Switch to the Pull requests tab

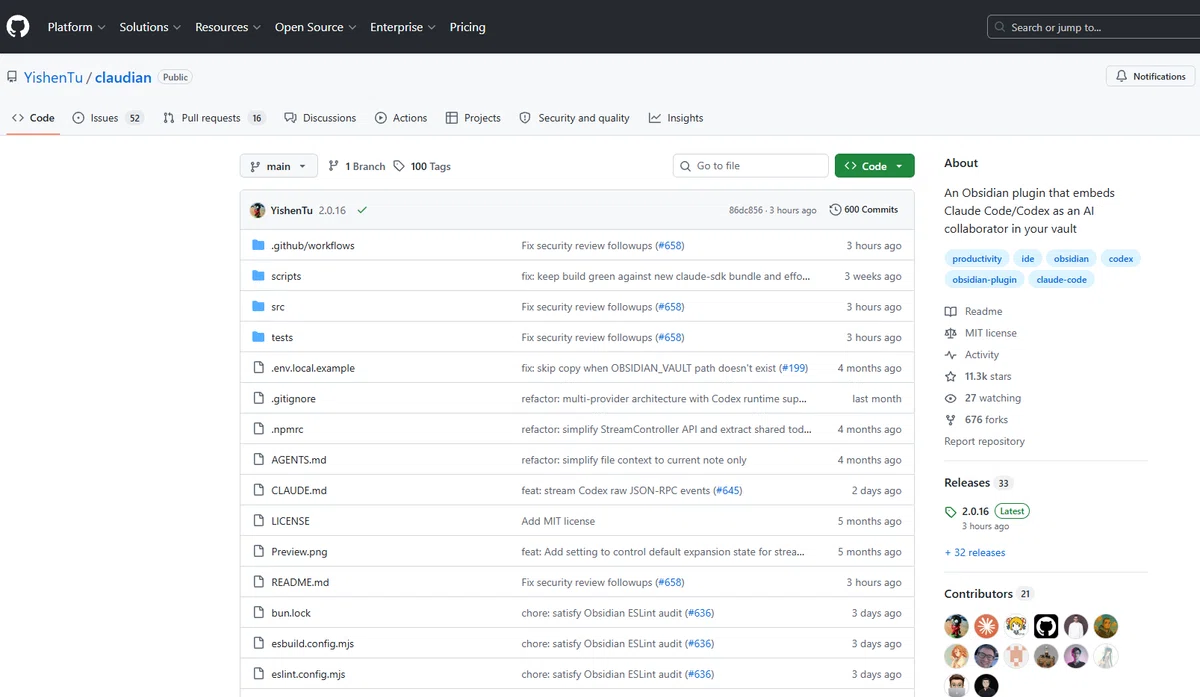214,118
